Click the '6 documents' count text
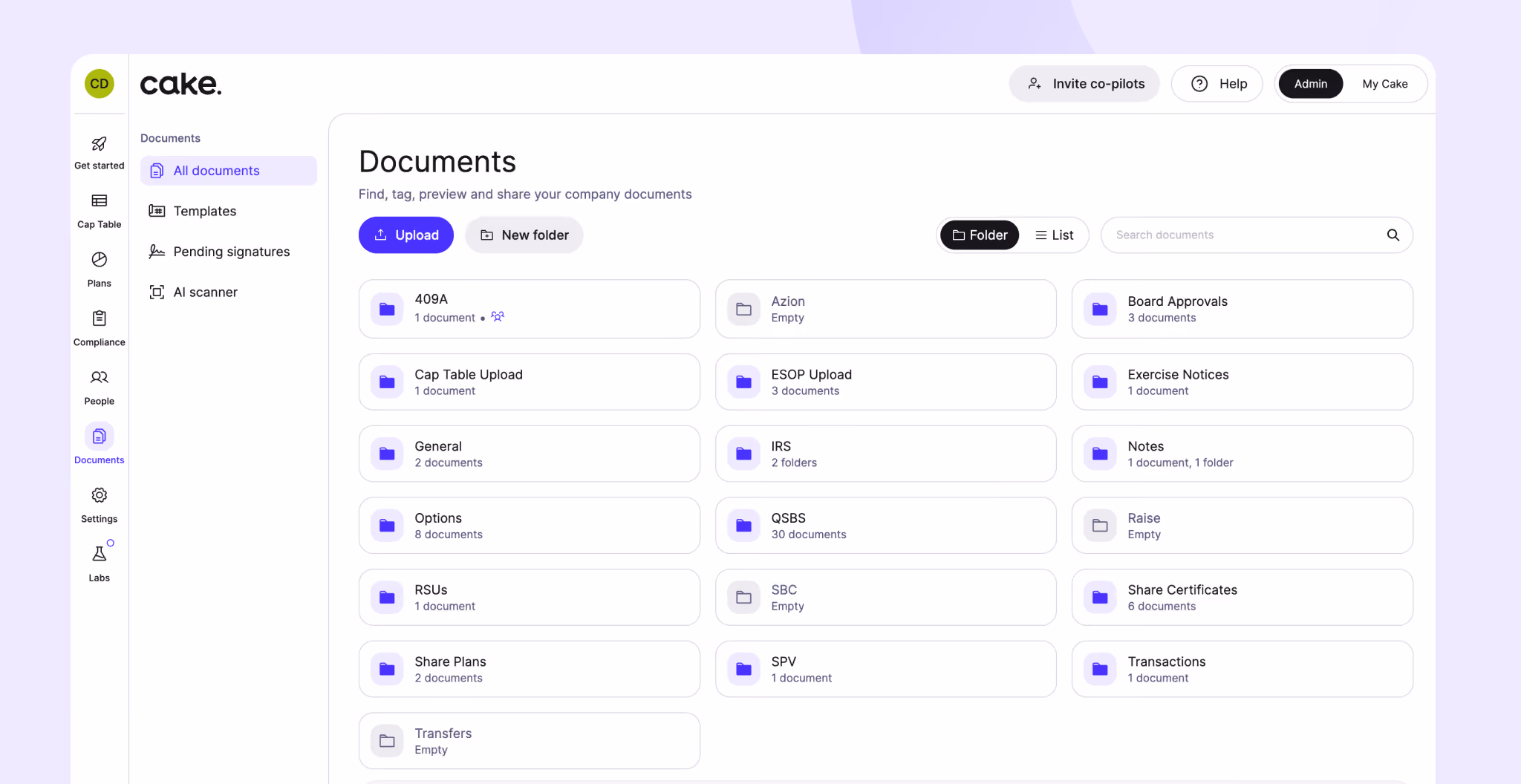Image resolution: width=1521 pixels, height=784 pixels. pos(1162,607)
